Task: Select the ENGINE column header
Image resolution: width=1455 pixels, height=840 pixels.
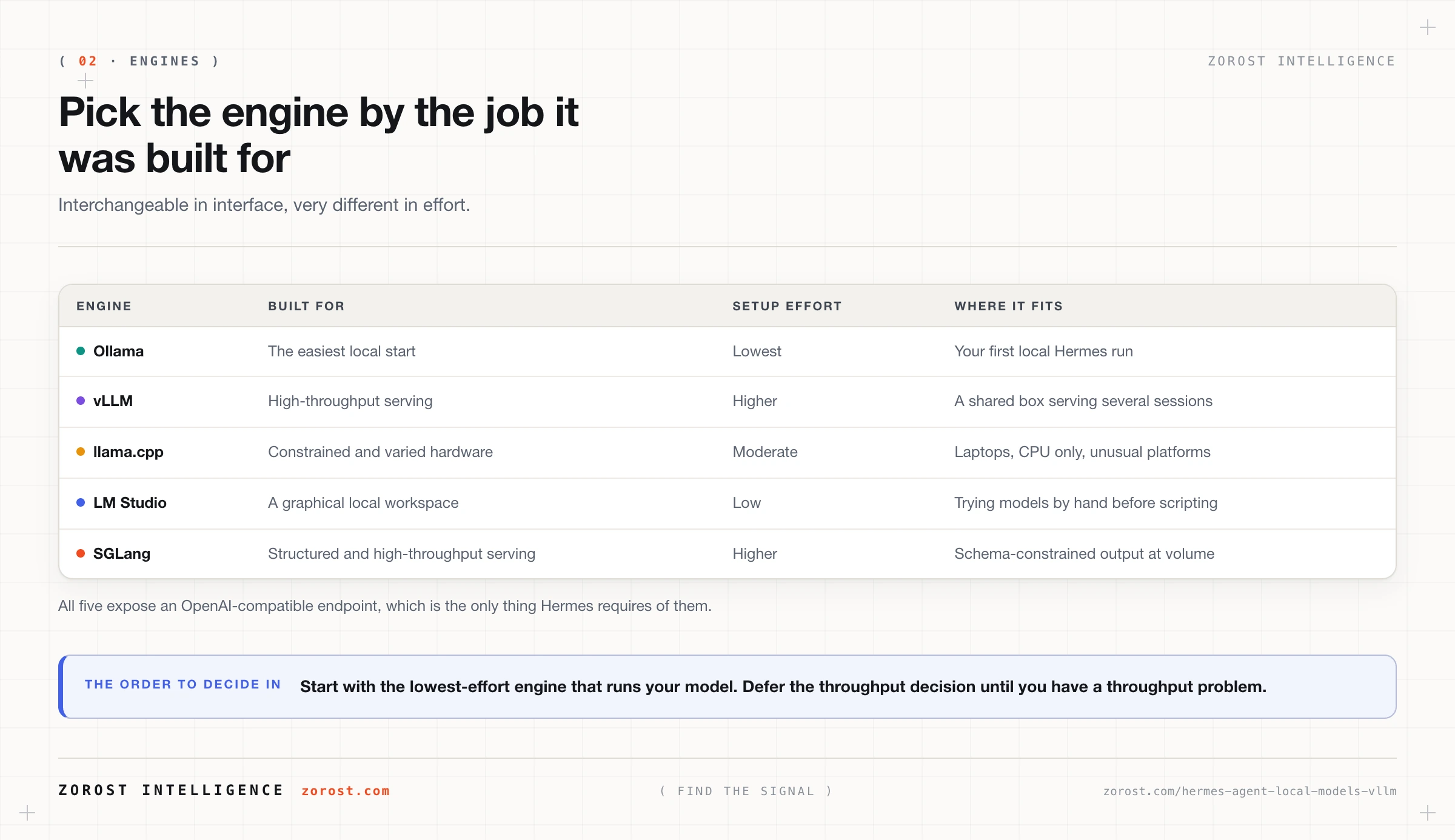Action: [x=104, y=306]
